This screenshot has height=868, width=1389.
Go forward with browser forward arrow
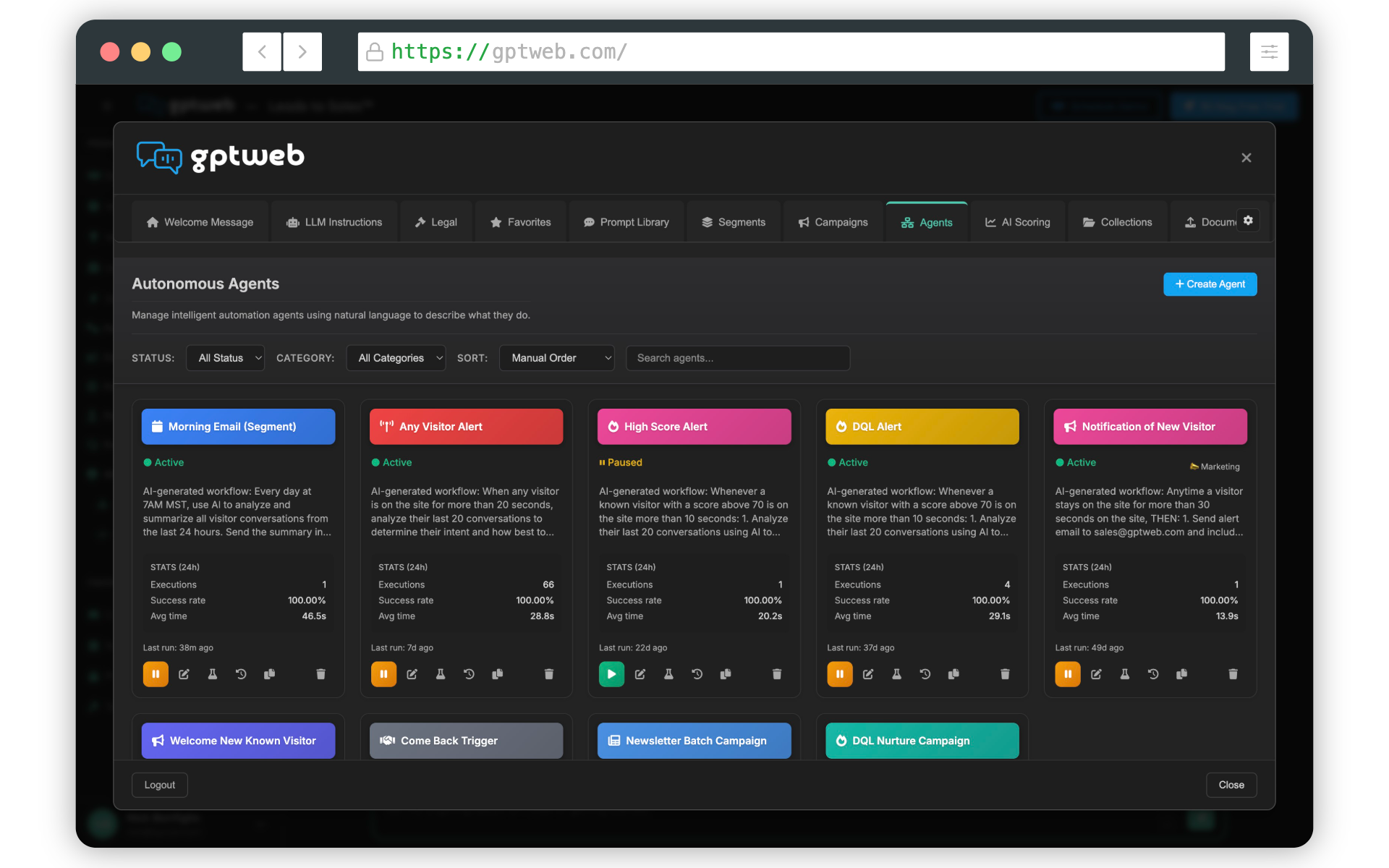[x=302, y=51]
